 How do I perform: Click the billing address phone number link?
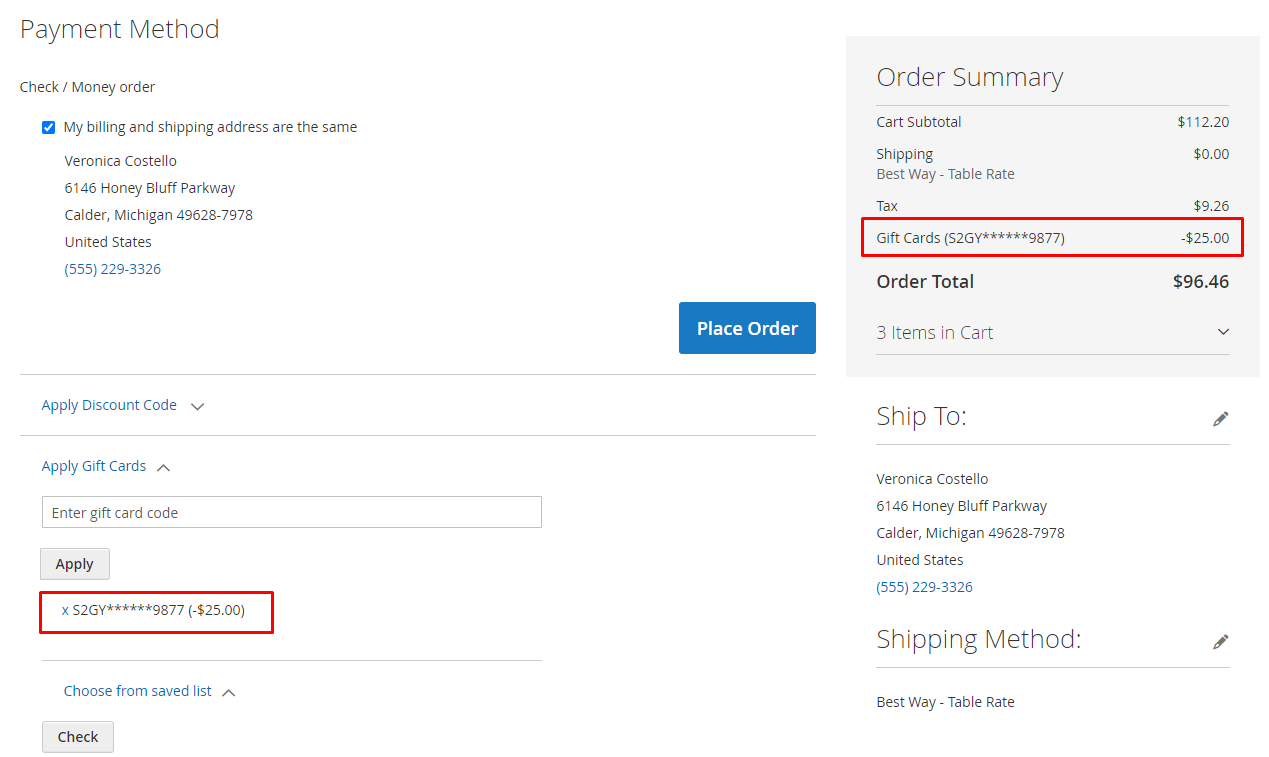point(113,269)
